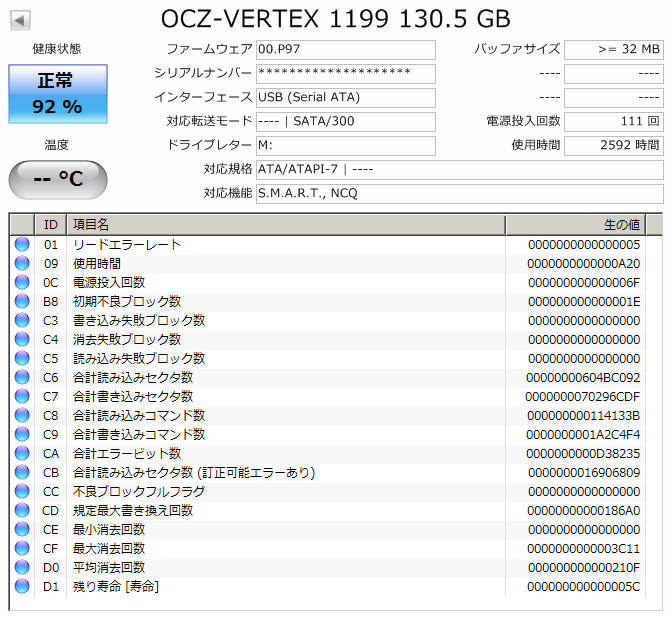Click the status circle for 0C 電源投入回数
Viewport: 672px width, 620px height.
[x=22, y=282]
